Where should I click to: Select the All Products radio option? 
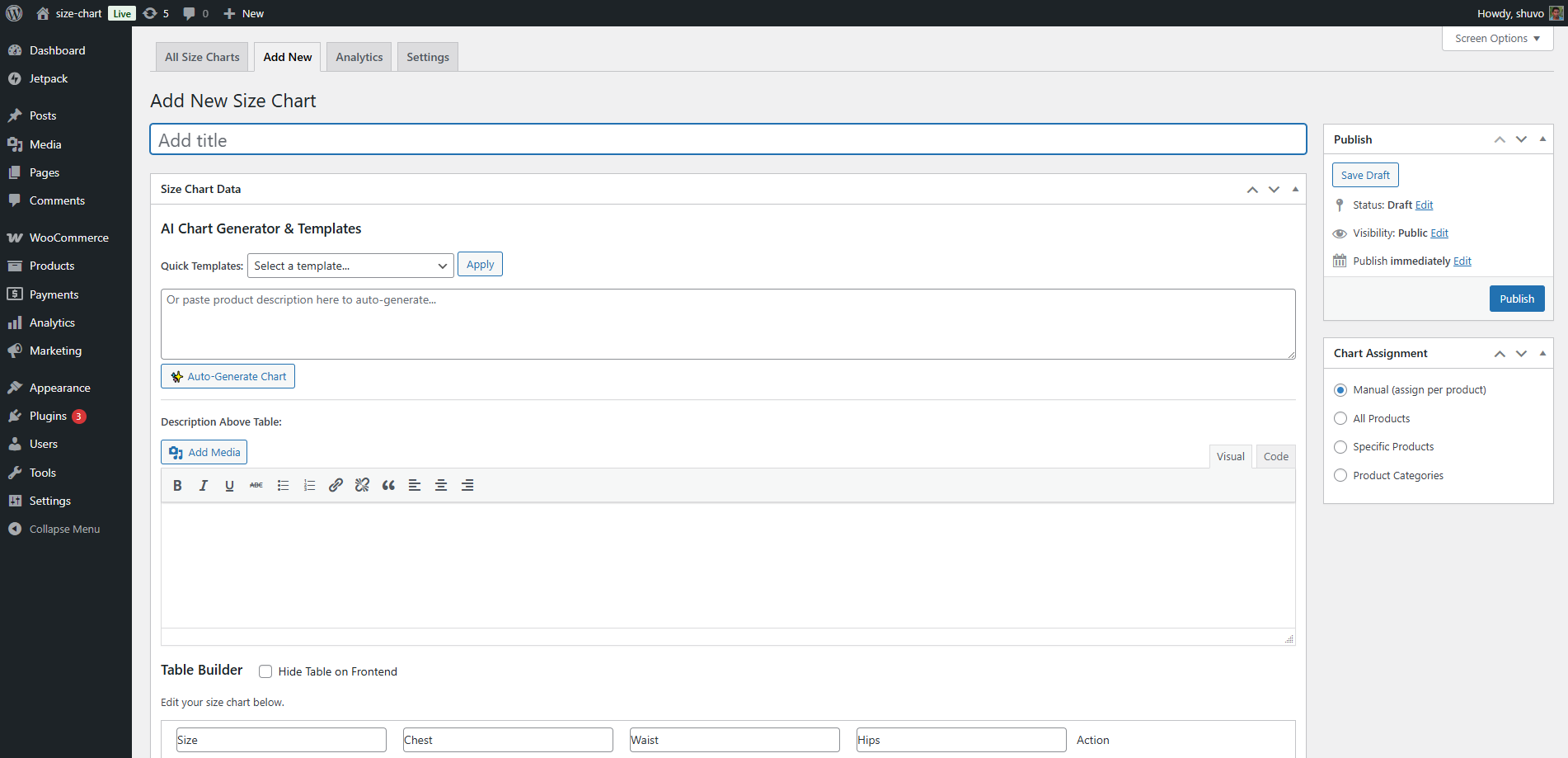[1340, 418]
